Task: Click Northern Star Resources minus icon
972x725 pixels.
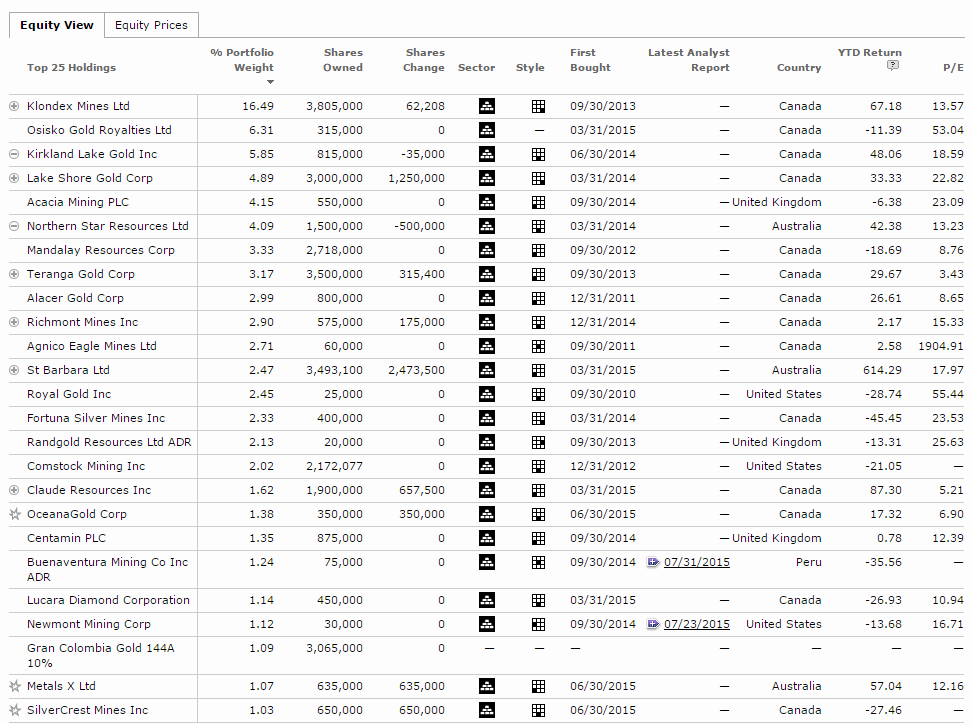Action: click(14, 226)
